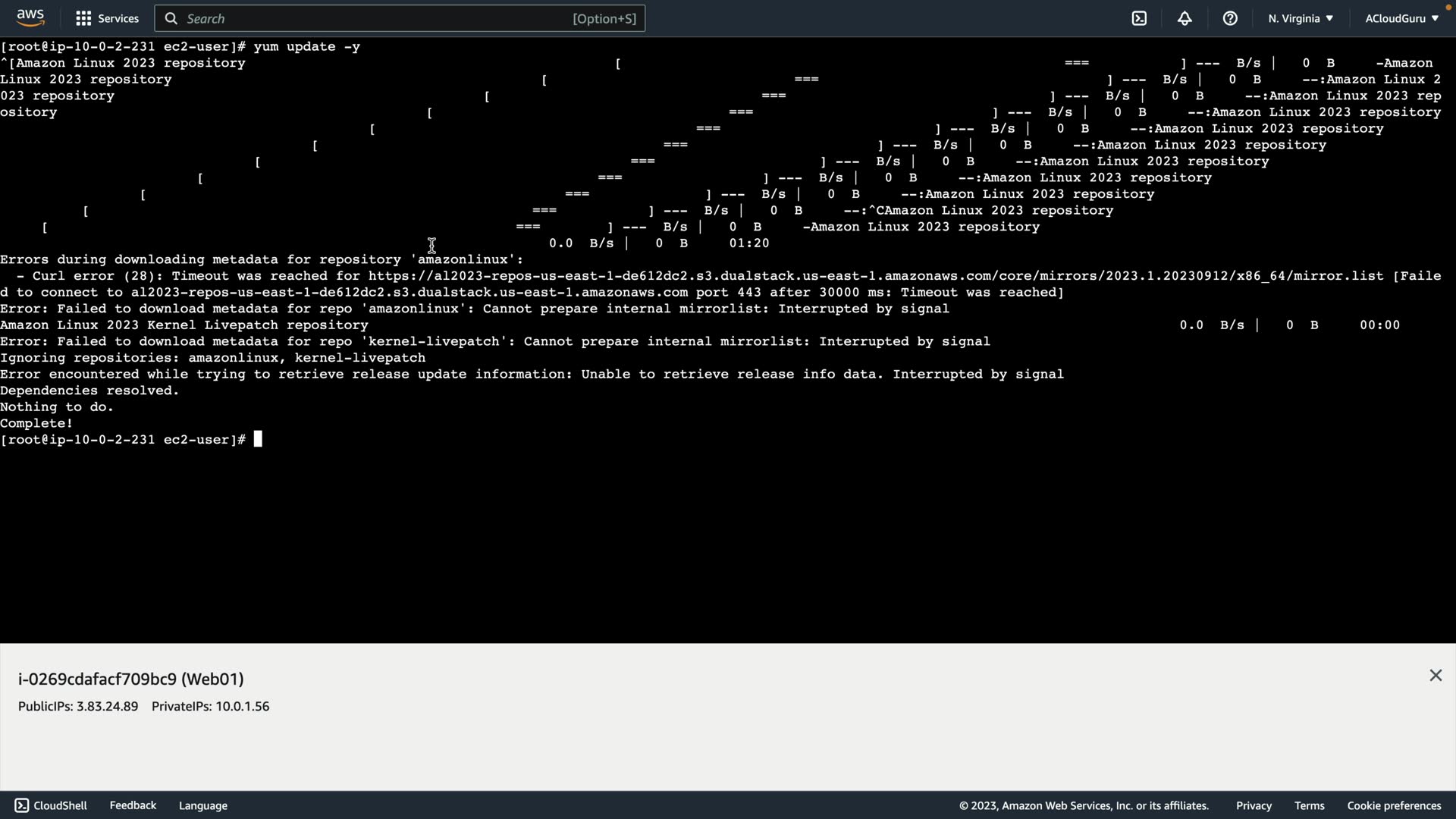The width and height of the screenshot is (1456, 819).
Task: Click the Services menu label
Action: (x=118, y=18)
